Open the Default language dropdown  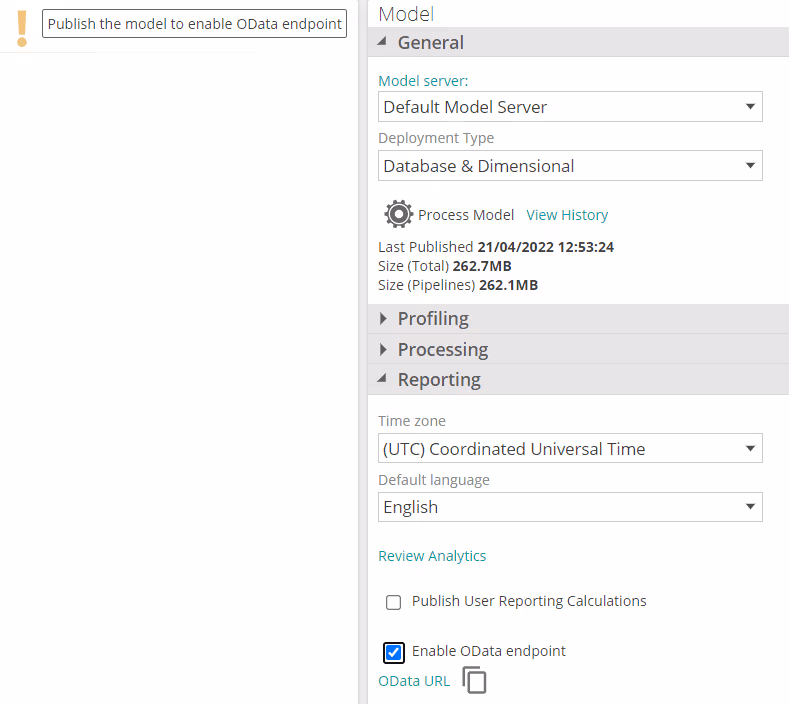click(x=570, y=507)
